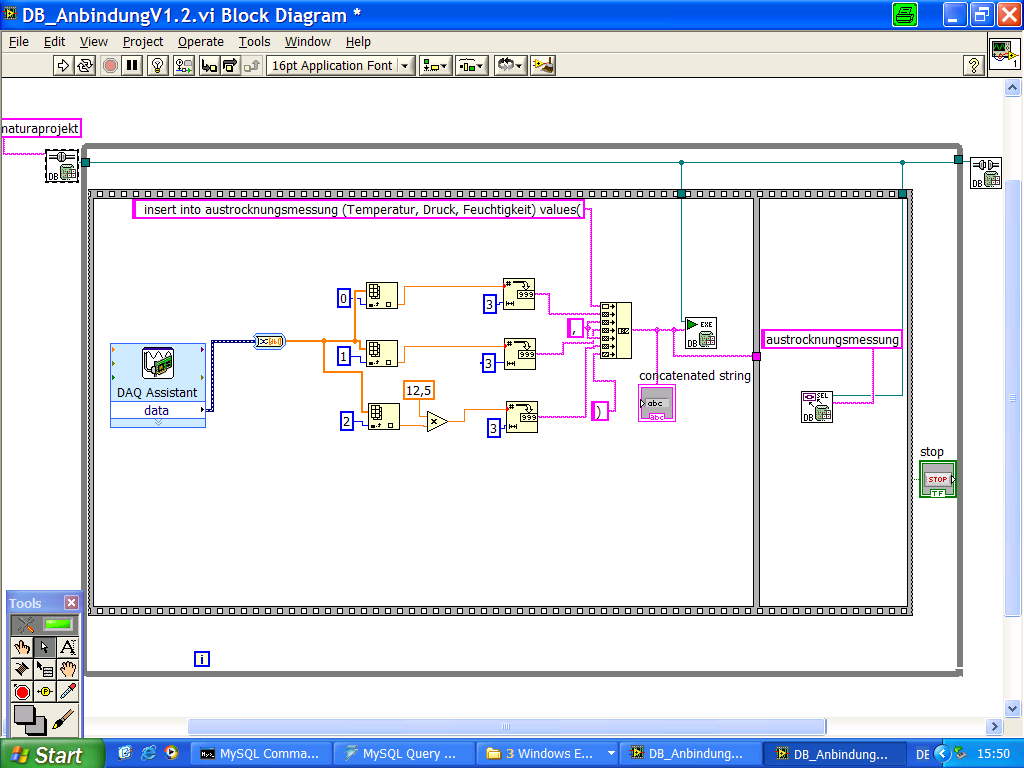The image size is (1024, 768).
Task: Open the Operate menu
Action: [x=200, y=42]
